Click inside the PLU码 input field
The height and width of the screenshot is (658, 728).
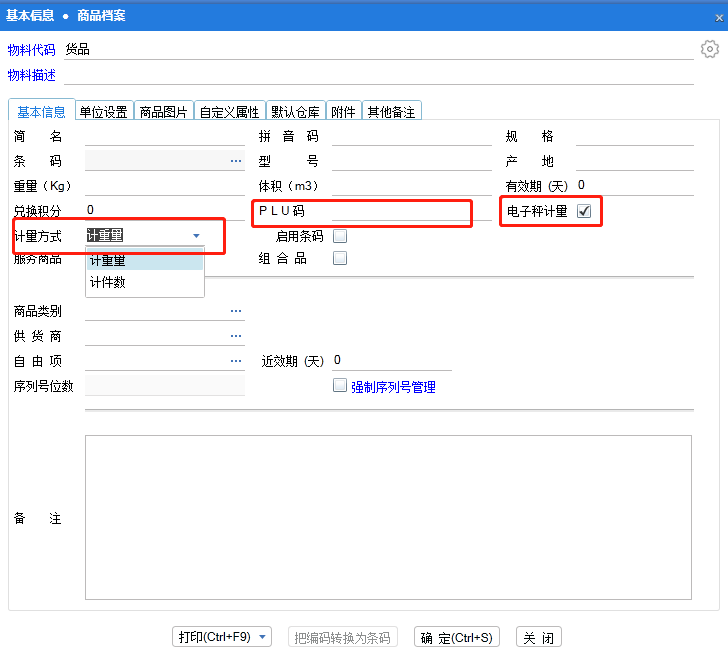pos(398,211)
